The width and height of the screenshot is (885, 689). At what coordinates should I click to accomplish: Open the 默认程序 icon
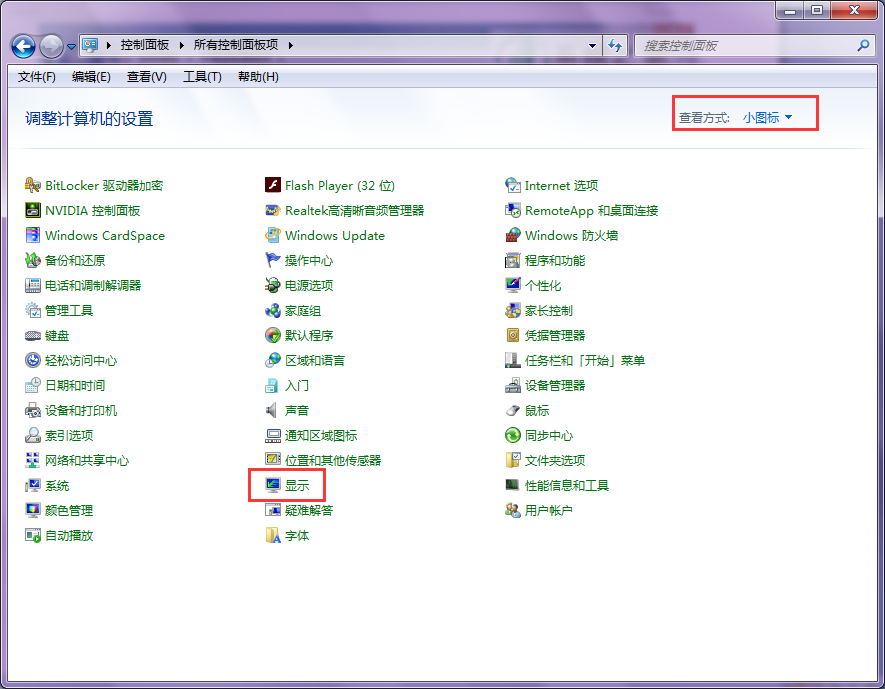click(x=273, y=335)
